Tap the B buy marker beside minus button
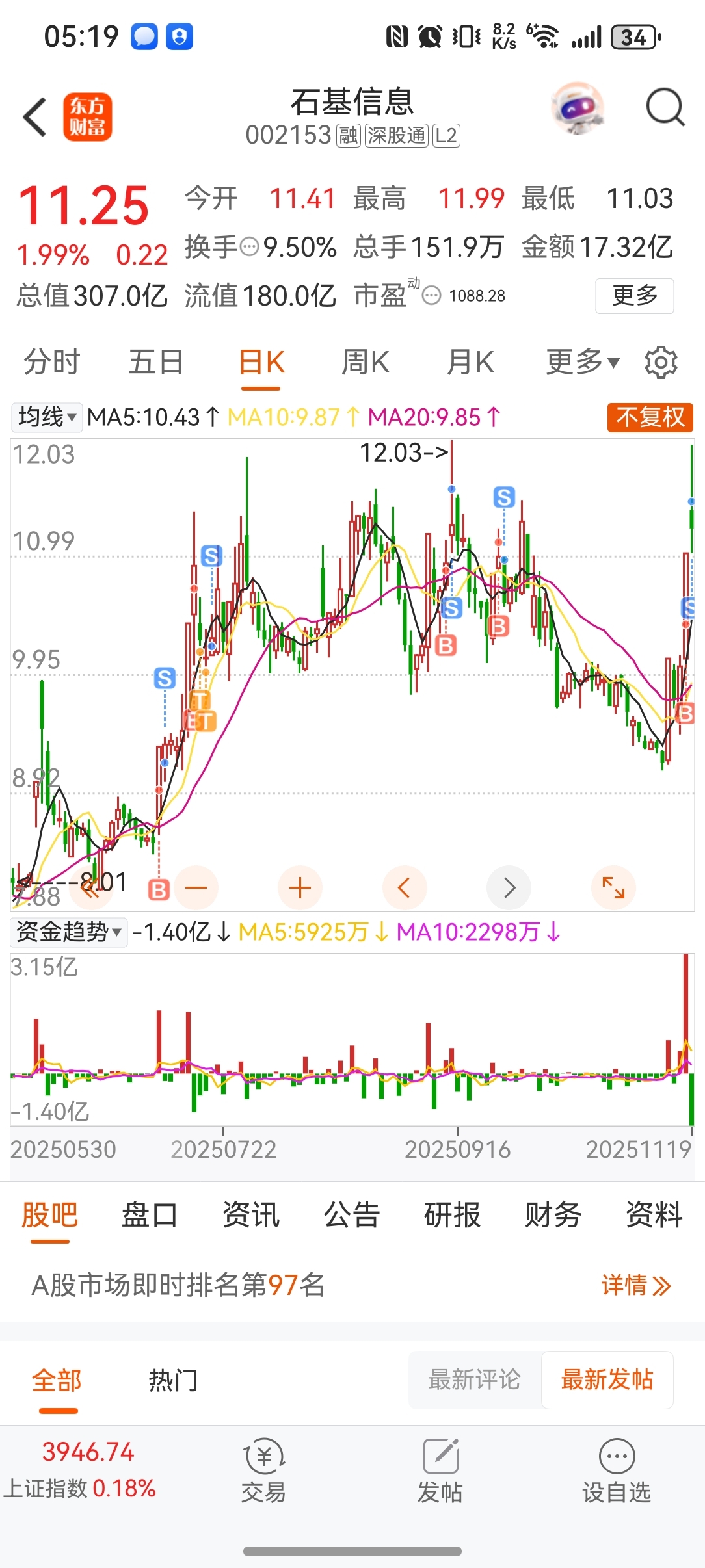 pos(159,889)
